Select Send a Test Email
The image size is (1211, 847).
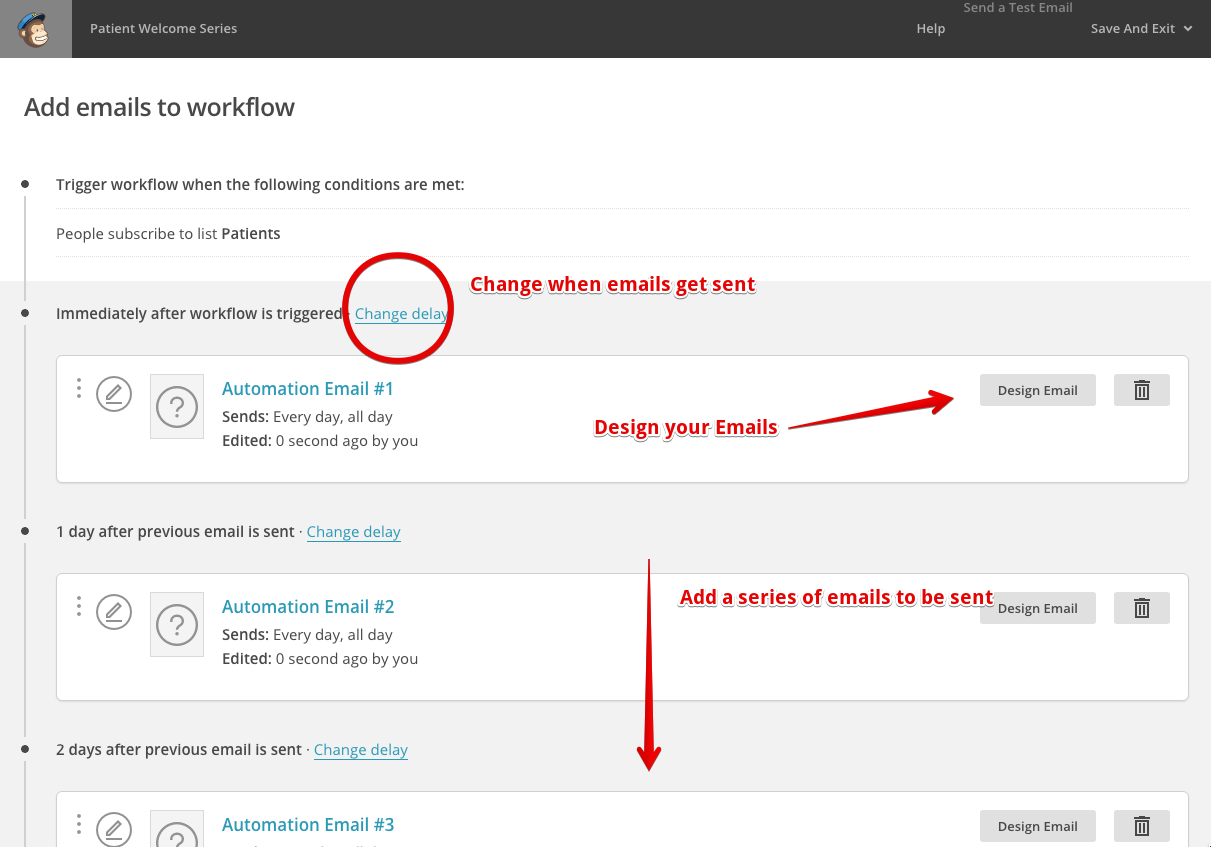point(1018,8)
